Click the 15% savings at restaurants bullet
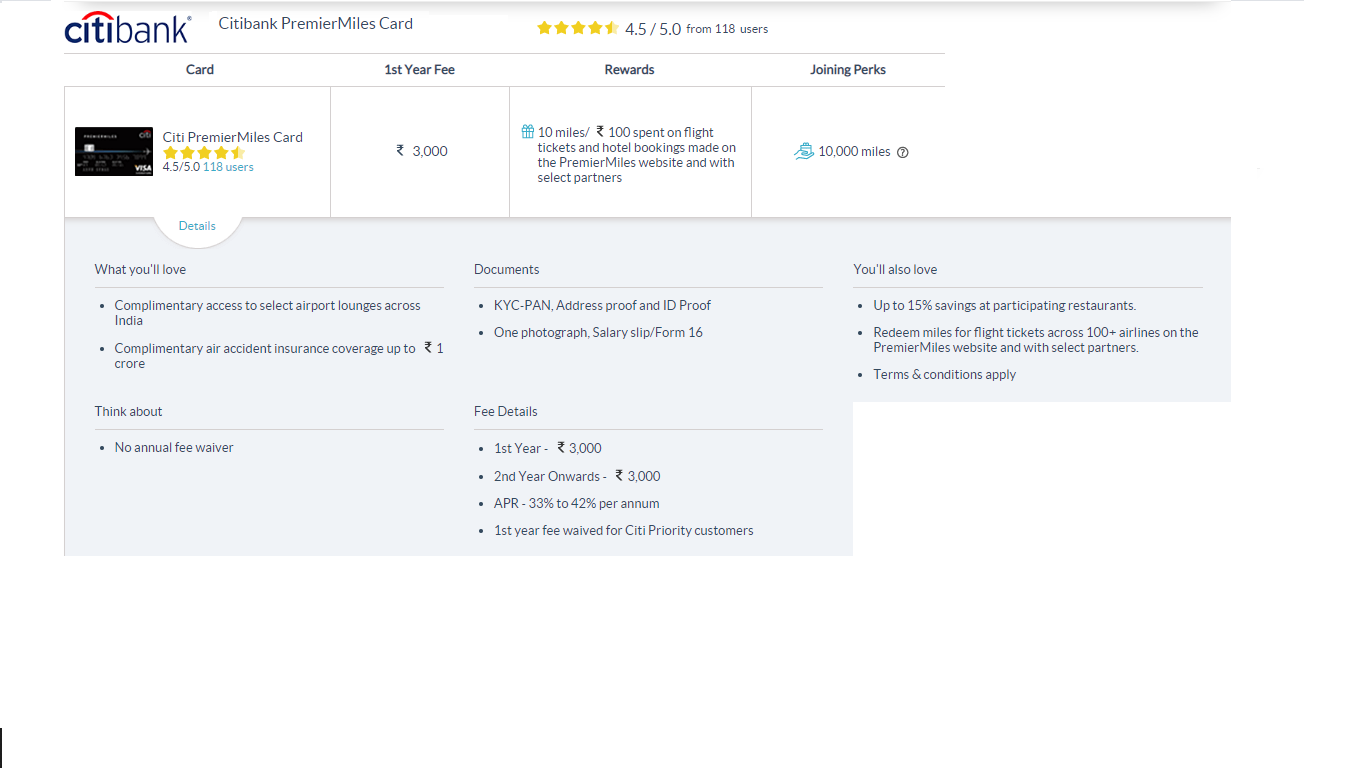 click(x=1005, y=305)
